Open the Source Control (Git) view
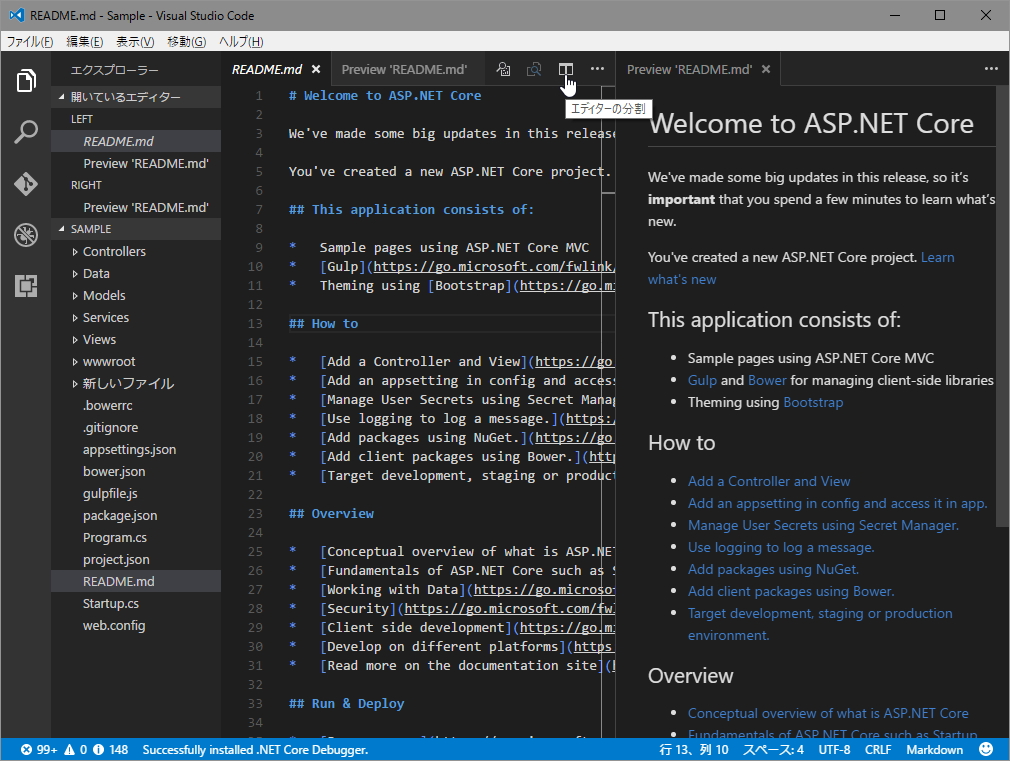The image size is (1010, 761). coord(26,184)
